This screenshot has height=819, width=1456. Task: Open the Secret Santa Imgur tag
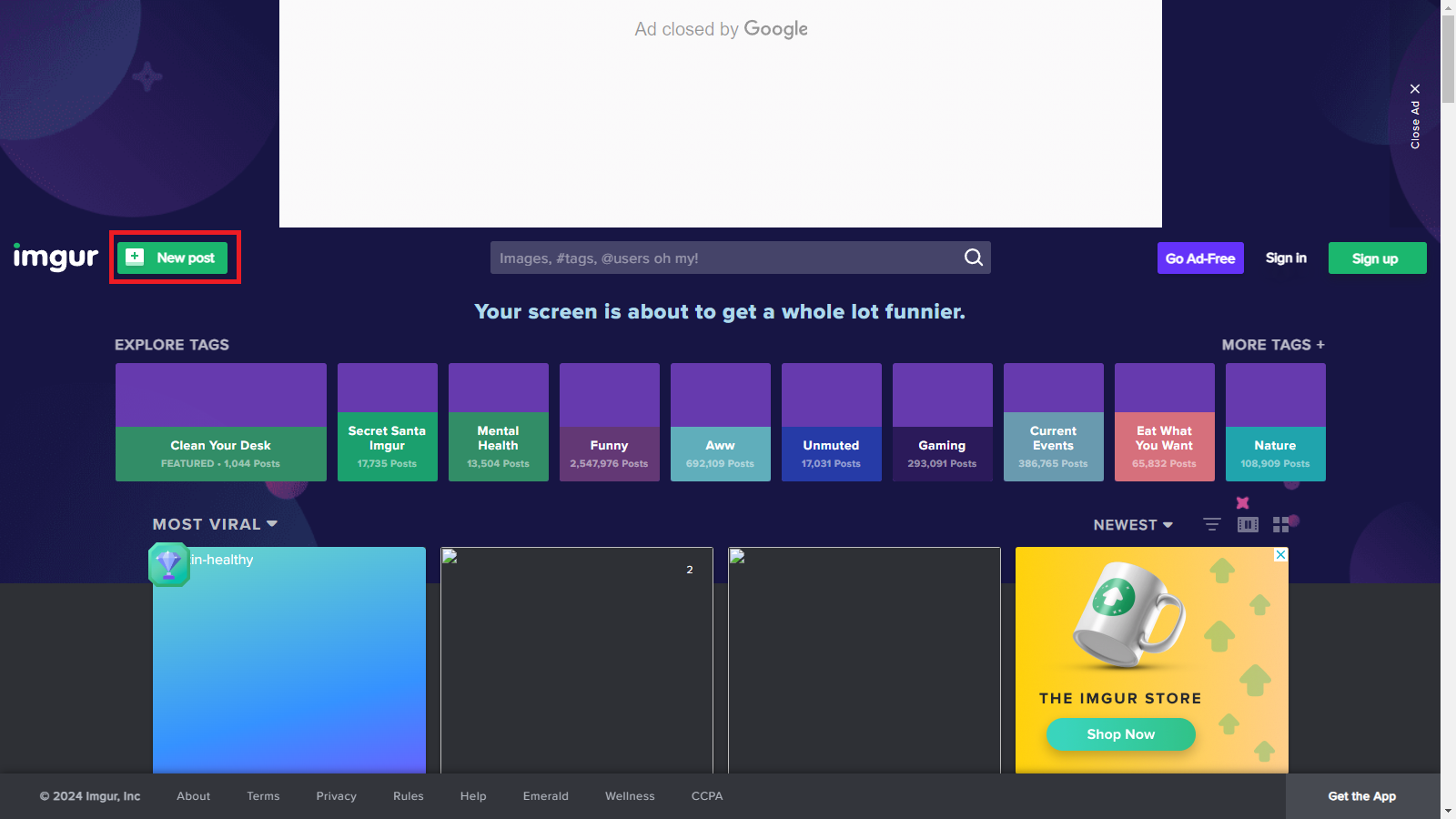click(x=388, y=422)
